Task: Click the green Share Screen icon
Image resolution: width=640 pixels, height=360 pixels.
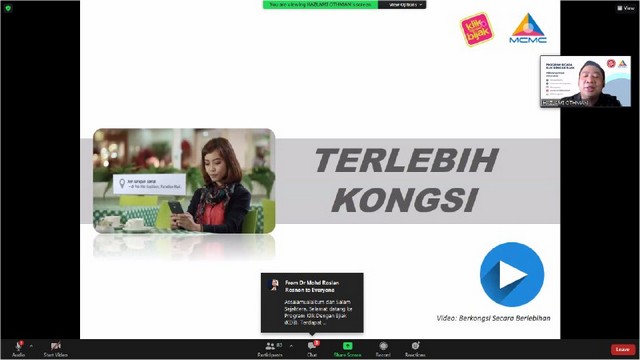Action: (347, 346)
